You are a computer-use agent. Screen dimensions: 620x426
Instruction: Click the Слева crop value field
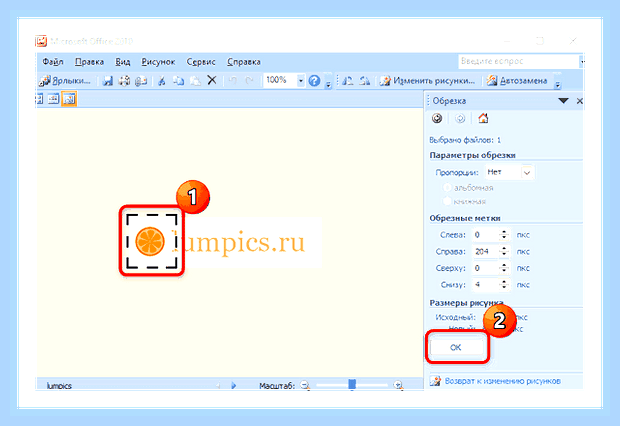coord(486,235)
